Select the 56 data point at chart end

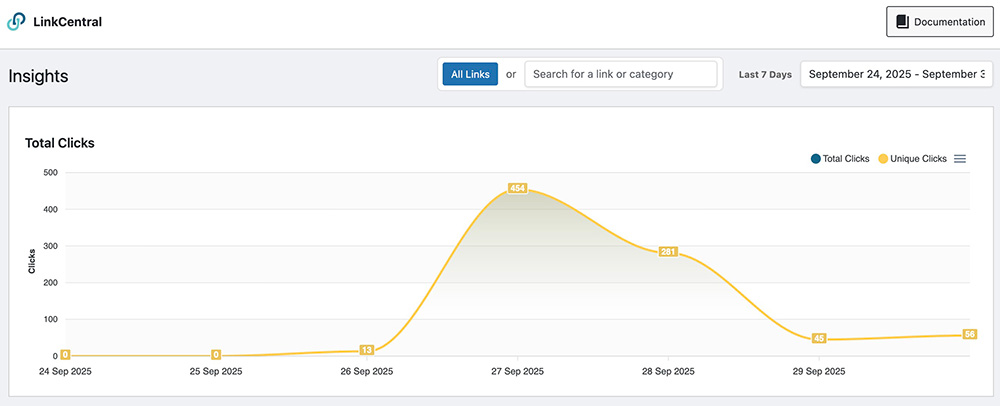969,334
